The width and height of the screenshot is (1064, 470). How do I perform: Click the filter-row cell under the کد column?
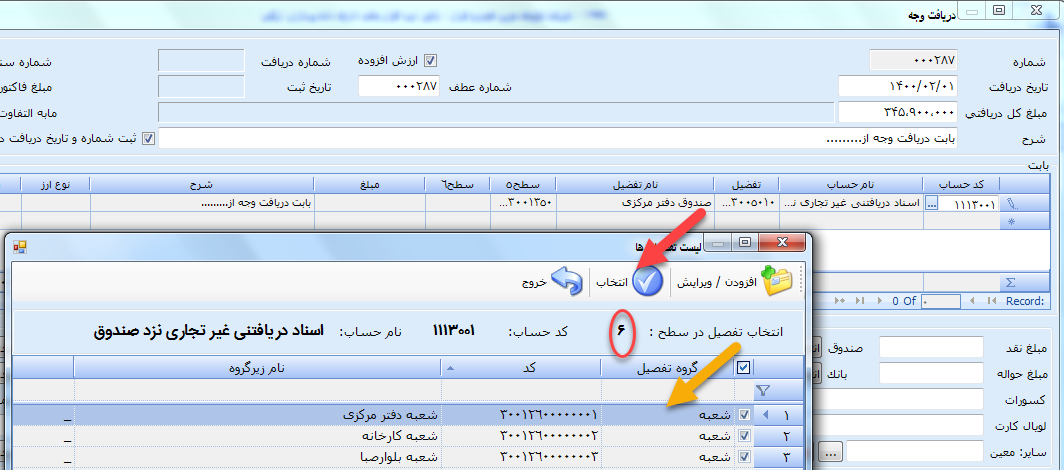[x=520, y=389]
